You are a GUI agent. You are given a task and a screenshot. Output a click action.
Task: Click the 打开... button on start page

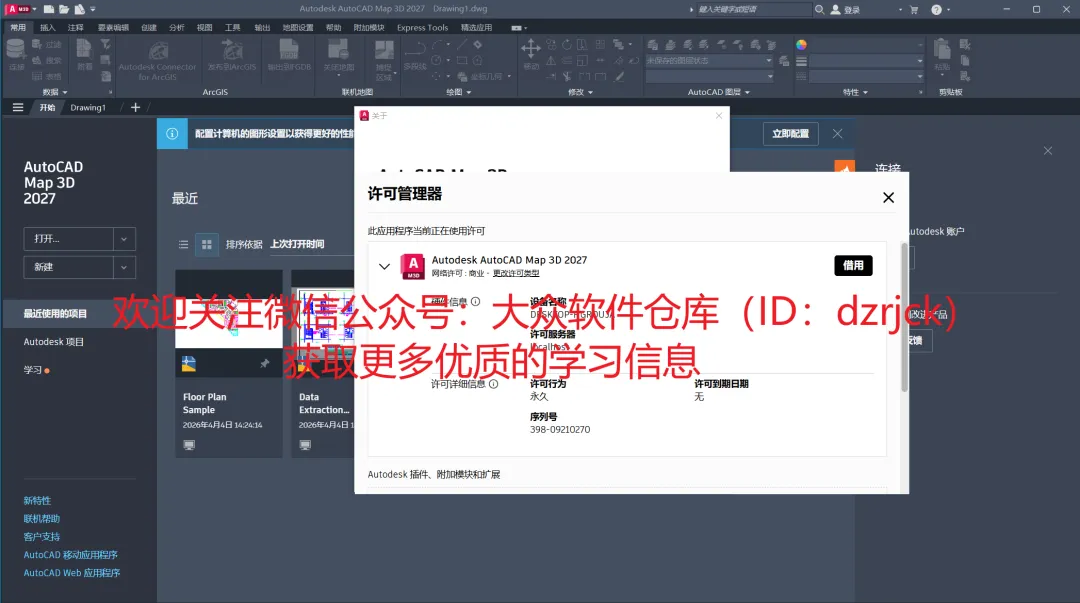[68, 238]
